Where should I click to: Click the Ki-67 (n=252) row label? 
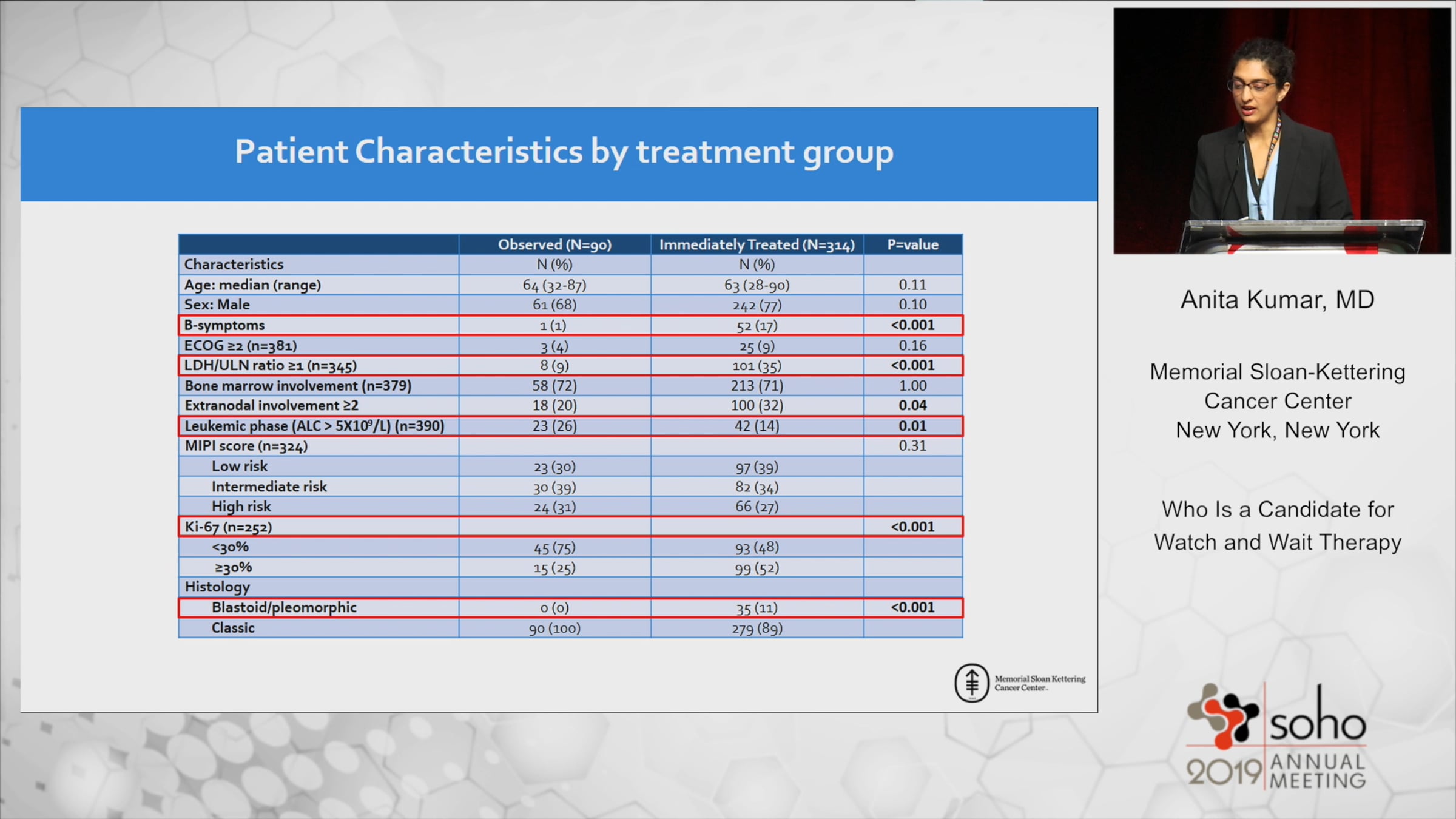pyautogui.click(x=228, y=527)
